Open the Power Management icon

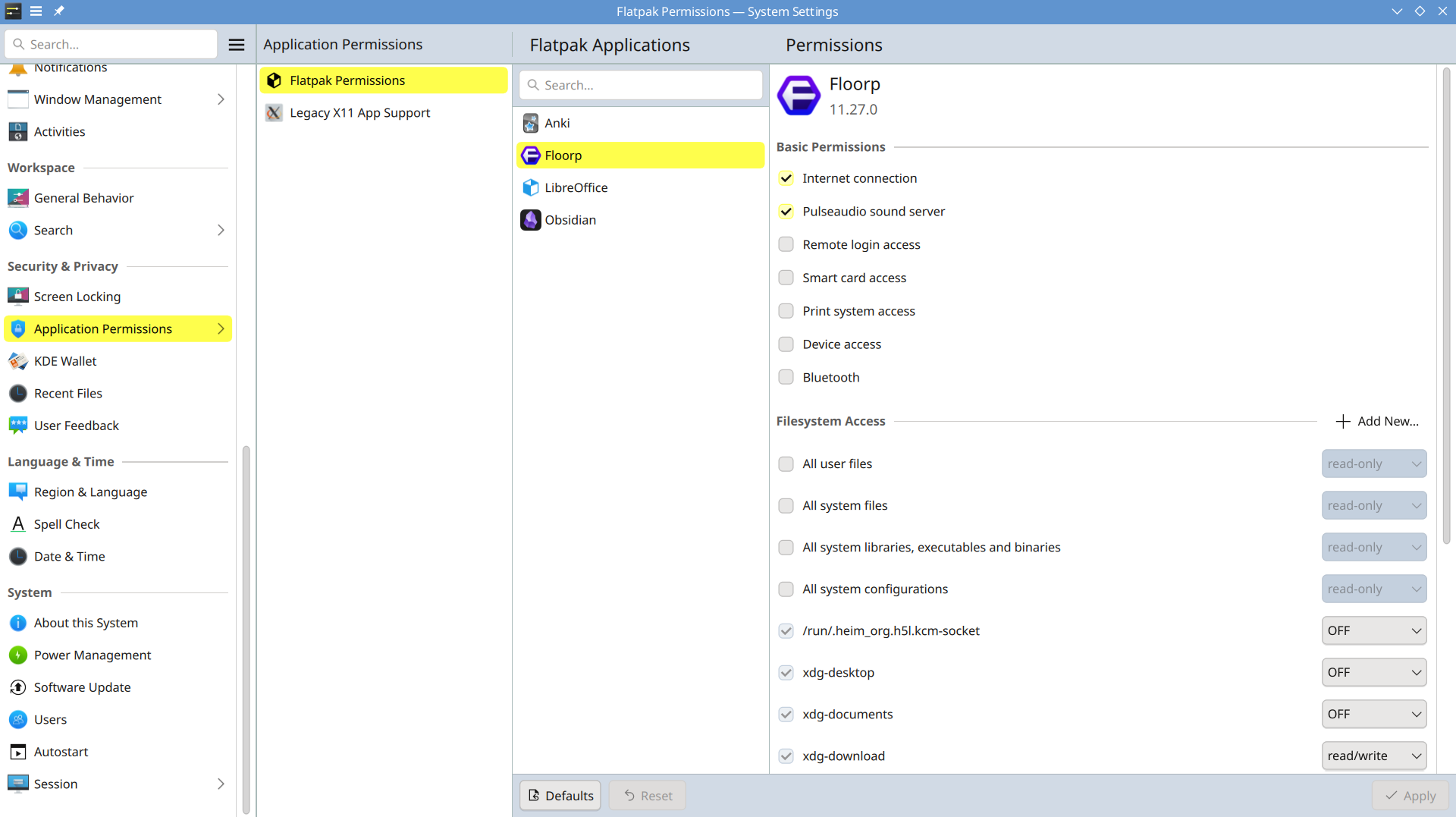pyautogui.click(x=18, y=655)
